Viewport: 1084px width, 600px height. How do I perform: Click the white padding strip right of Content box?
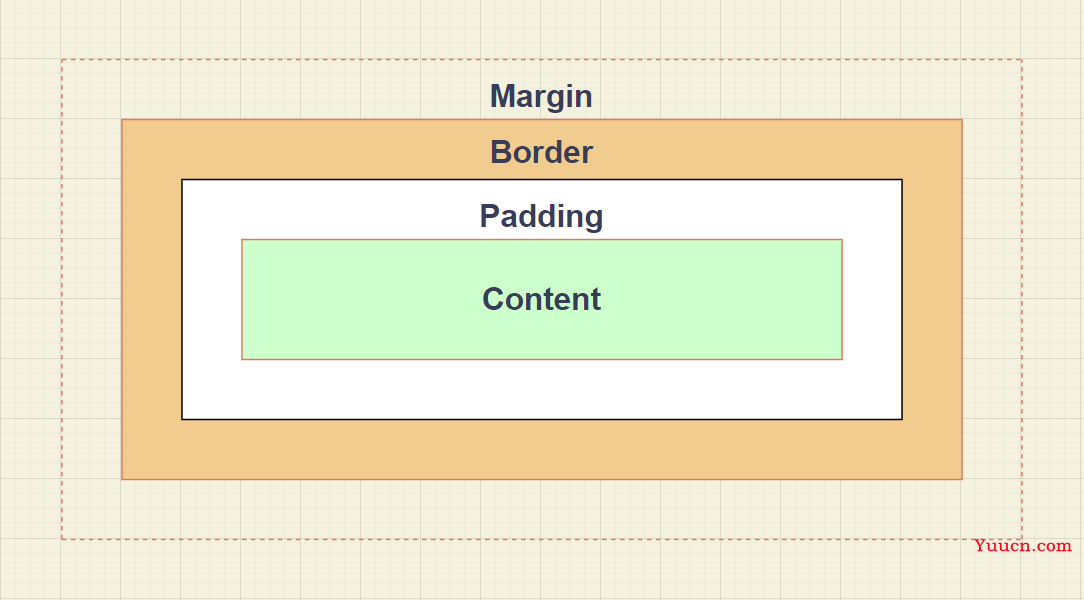(872, 299)
